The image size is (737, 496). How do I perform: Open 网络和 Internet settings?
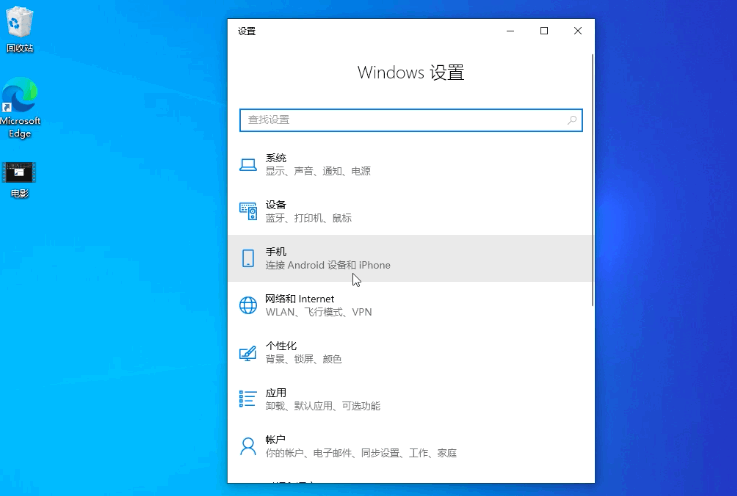[409, 306]
